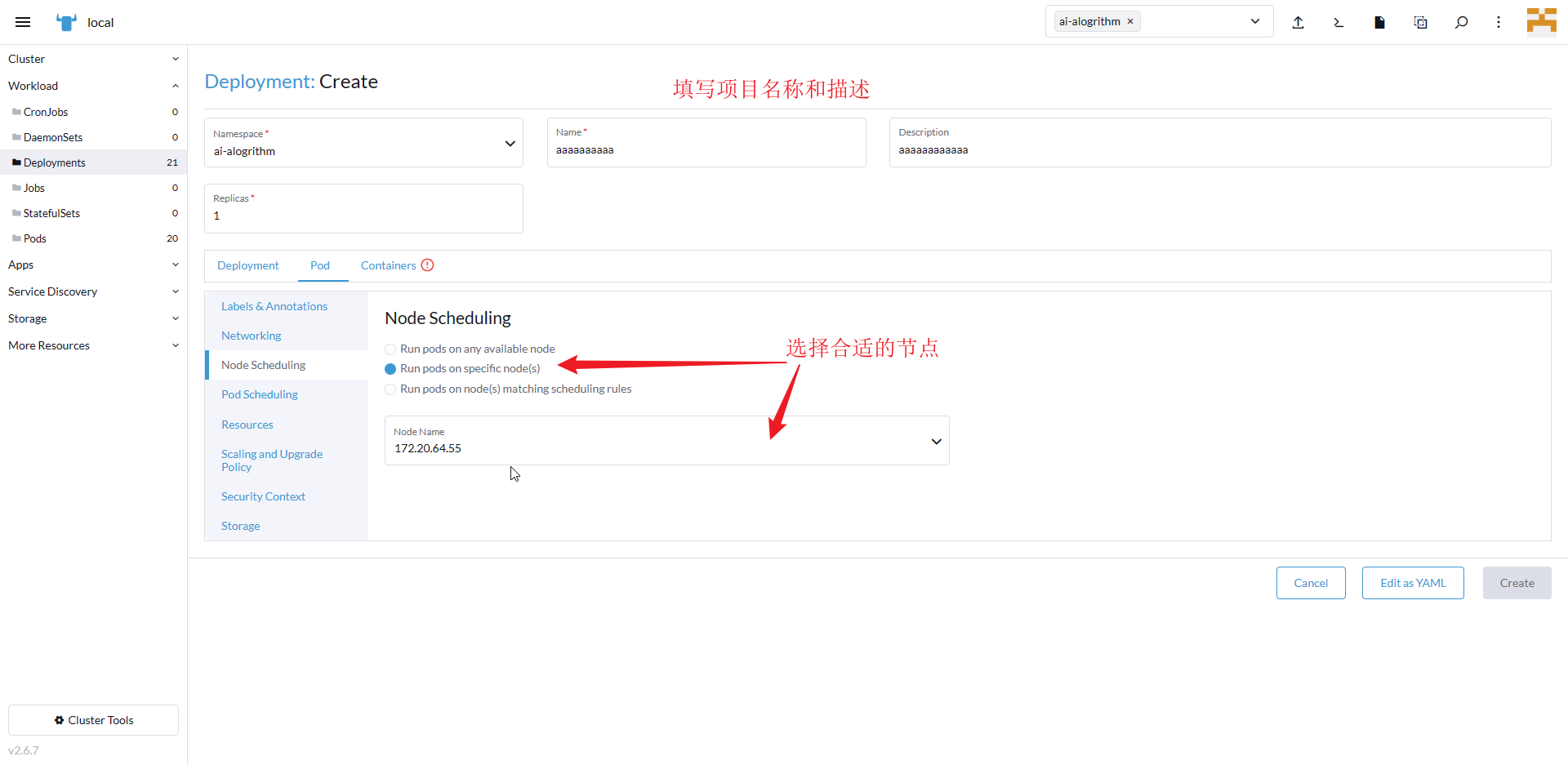Viewport: 1568px width, 765px height.
Task: Open the Pod Scheduling side tab
Action: [287, 394]
